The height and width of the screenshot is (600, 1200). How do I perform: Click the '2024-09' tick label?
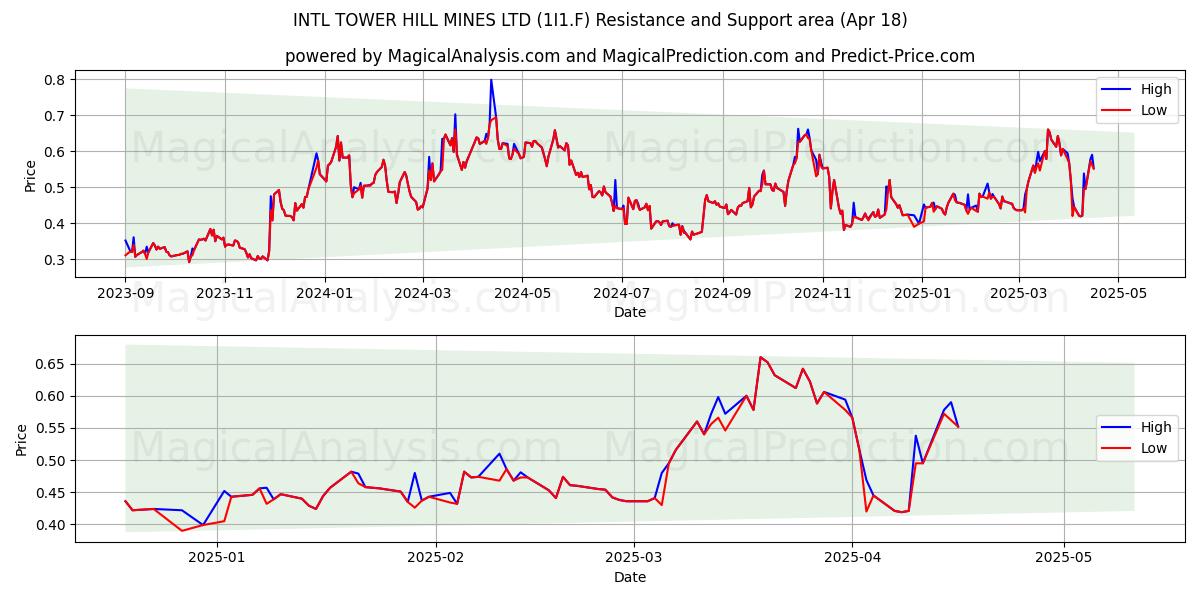(x=724, y=294)
